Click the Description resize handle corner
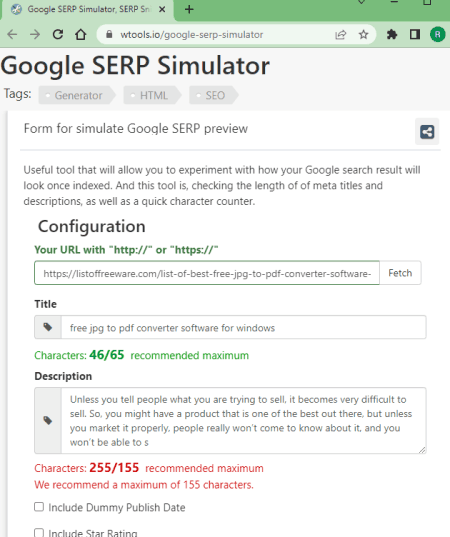This screenshot has height=537, width=450. pyautogui.click(x=422, y=450)
